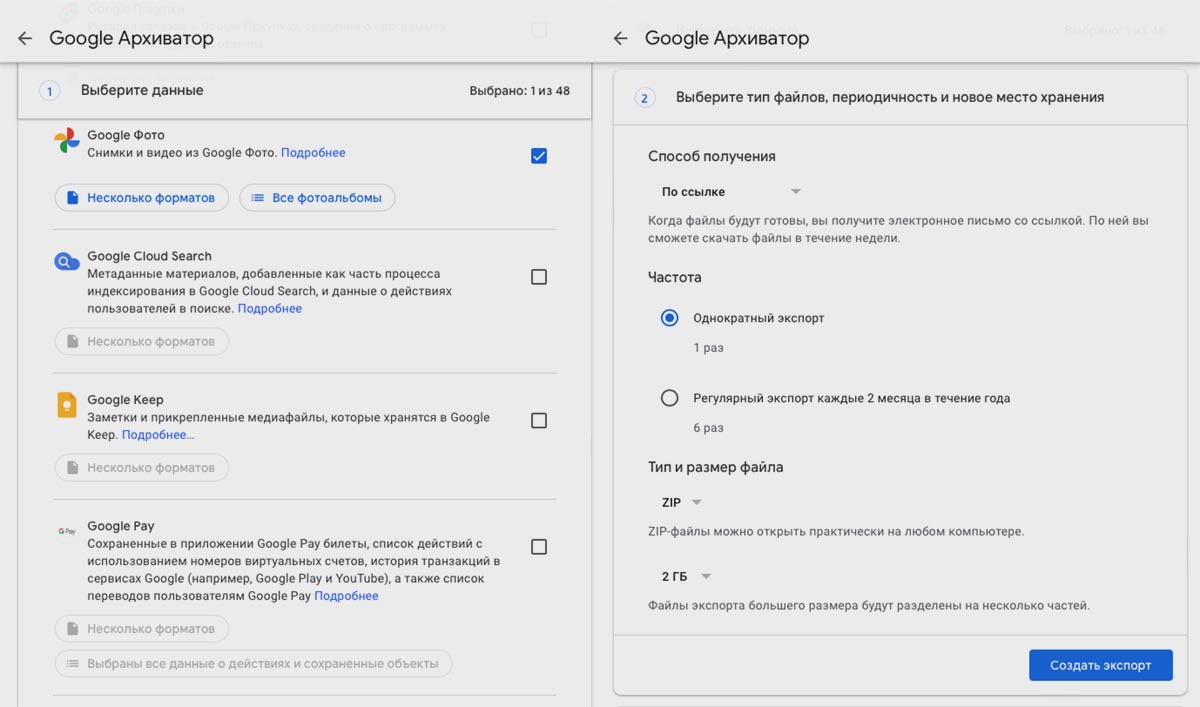Click the Все фотоальбомы button
The height and width of the screenshot is (707, 1200).
tap(317, 198)
